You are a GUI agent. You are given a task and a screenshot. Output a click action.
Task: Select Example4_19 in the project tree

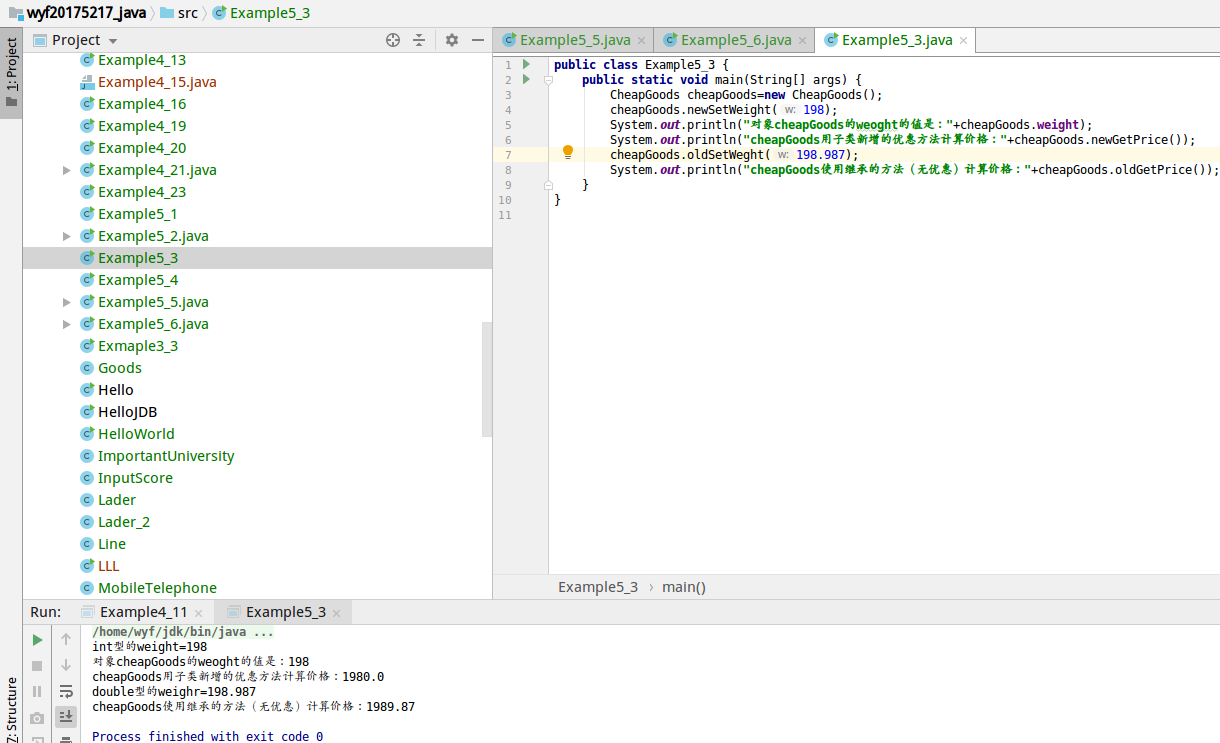point(142,126)
